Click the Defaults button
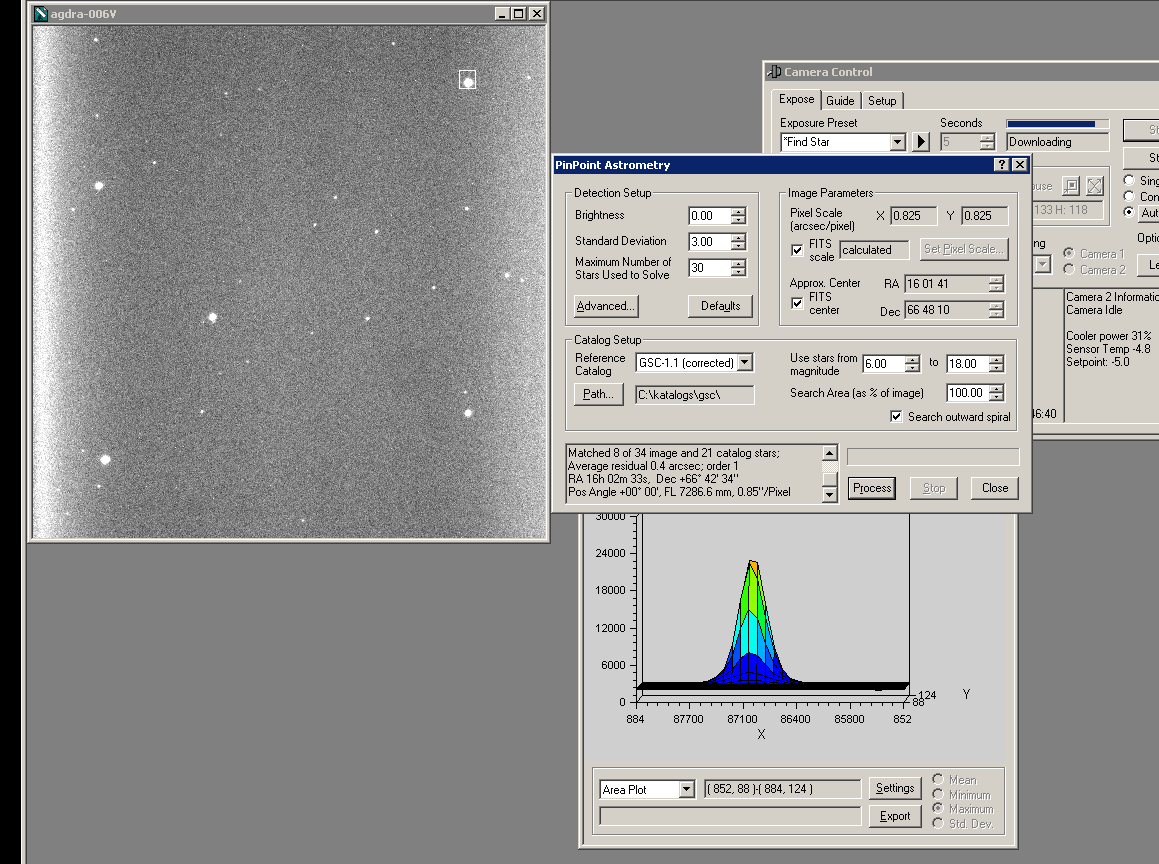 720,306
